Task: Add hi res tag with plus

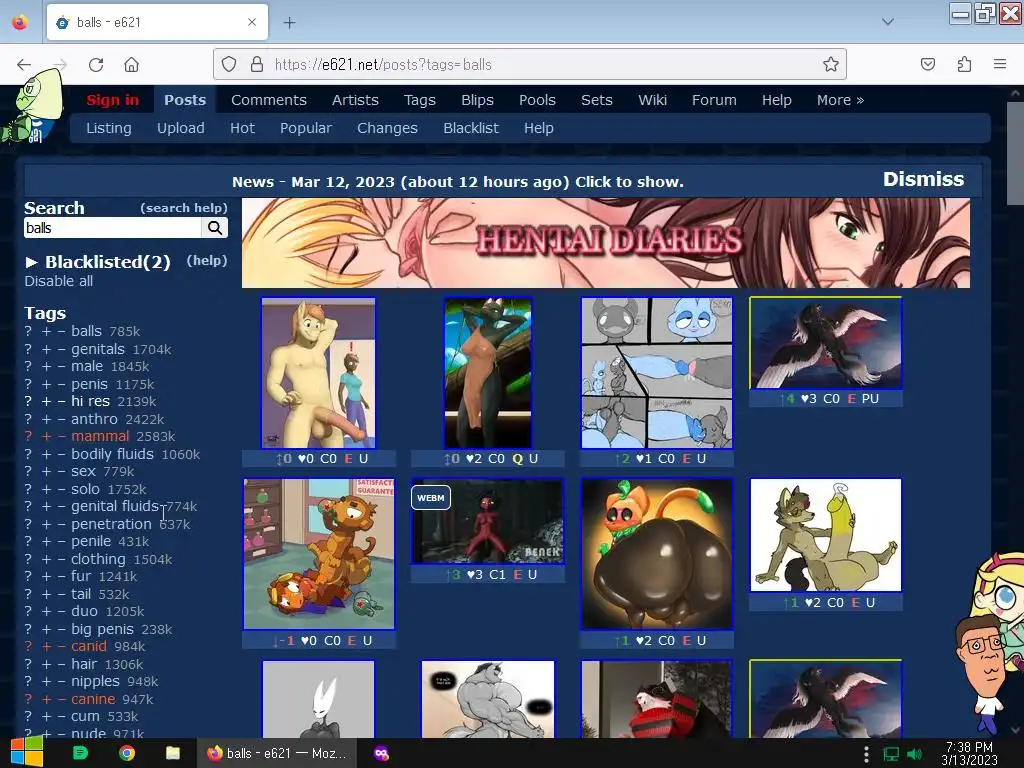Action: [x=46, y=402]
